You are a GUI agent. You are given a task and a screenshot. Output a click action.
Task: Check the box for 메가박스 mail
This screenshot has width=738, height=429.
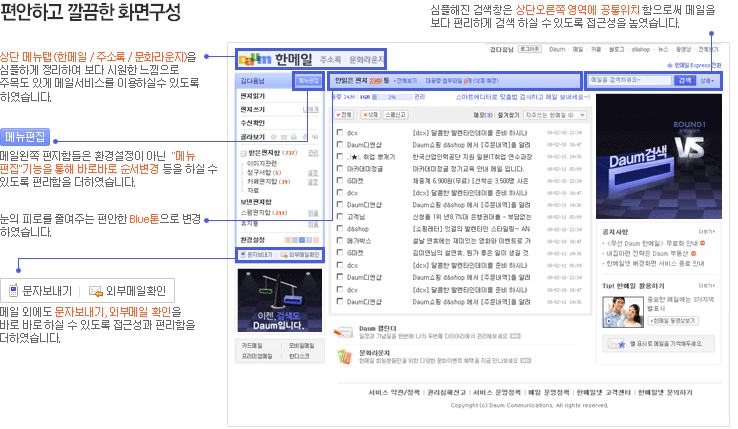coord(340,240)
